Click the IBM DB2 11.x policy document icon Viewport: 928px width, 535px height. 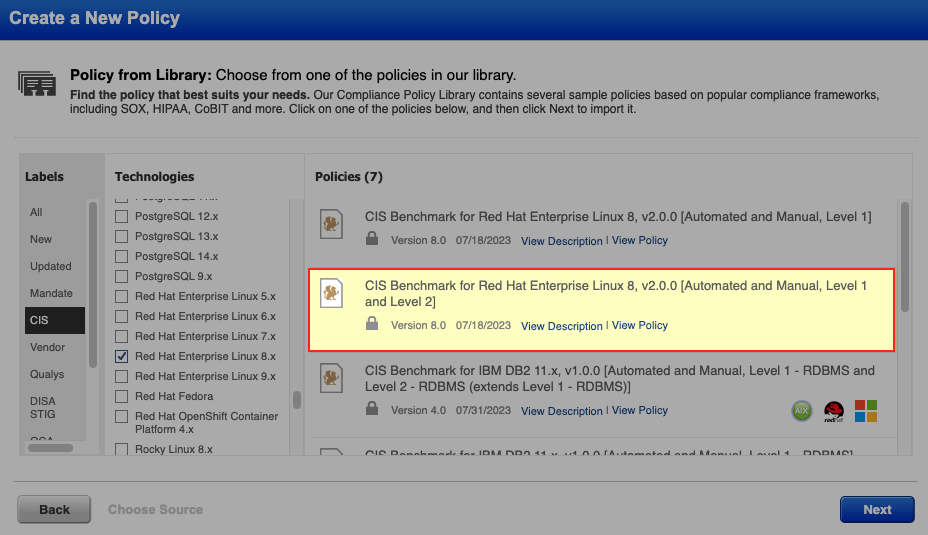click(331, 378)
